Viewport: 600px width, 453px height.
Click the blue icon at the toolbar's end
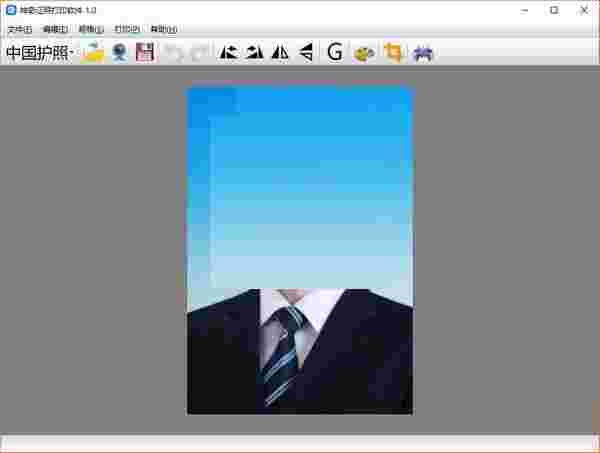coord(423,53)
